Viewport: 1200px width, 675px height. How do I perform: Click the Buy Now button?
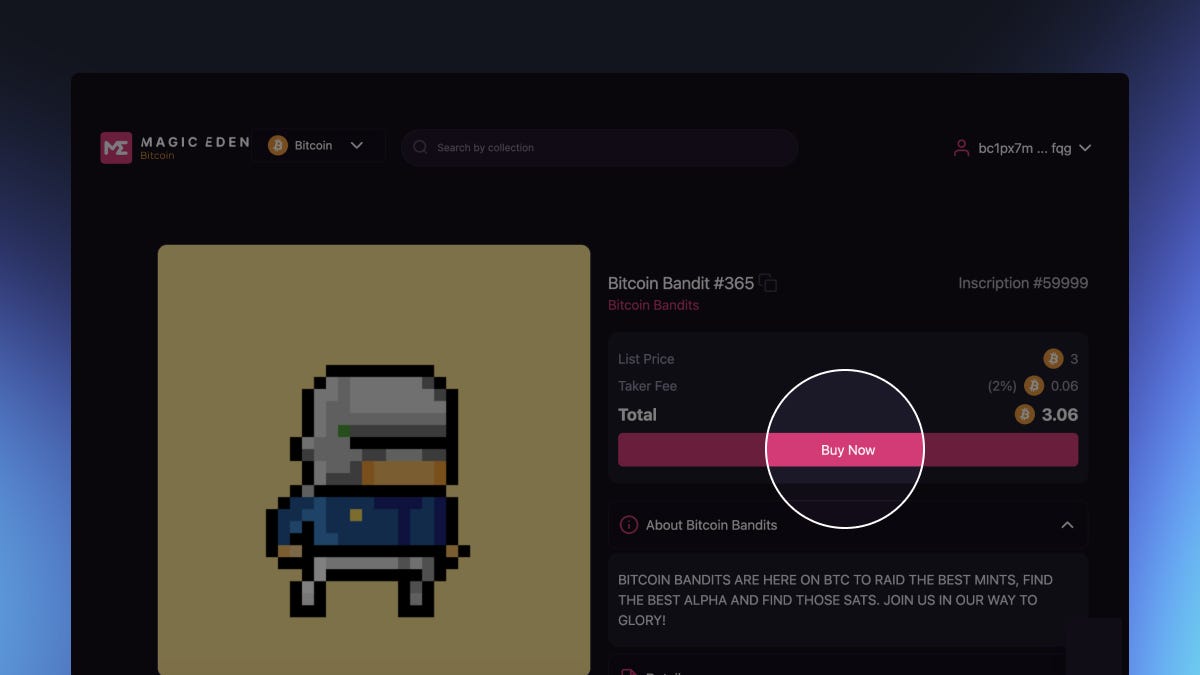[848, 450]
